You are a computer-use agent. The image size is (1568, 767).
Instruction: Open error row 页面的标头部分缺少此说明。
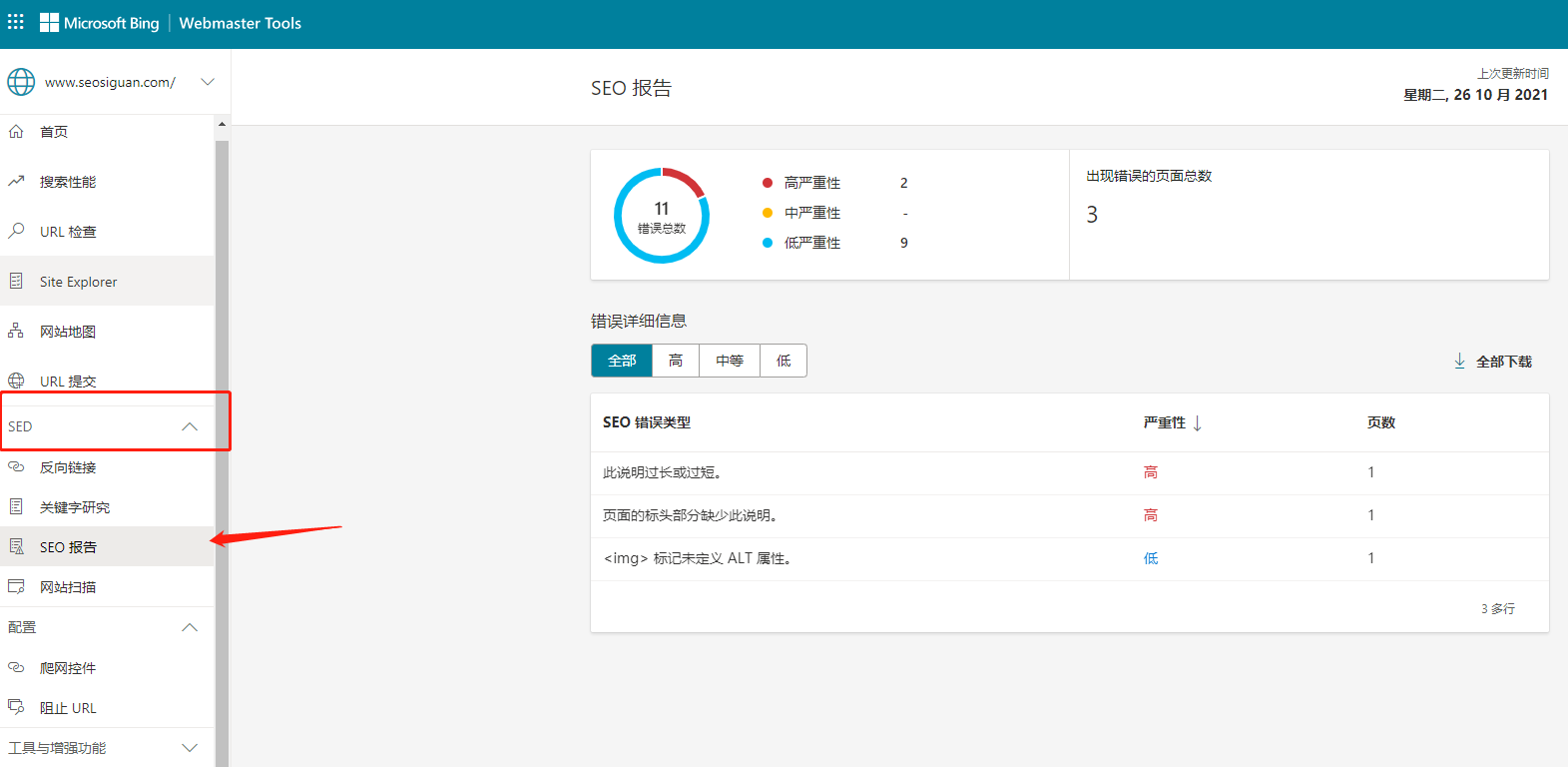pos(1070,515)
